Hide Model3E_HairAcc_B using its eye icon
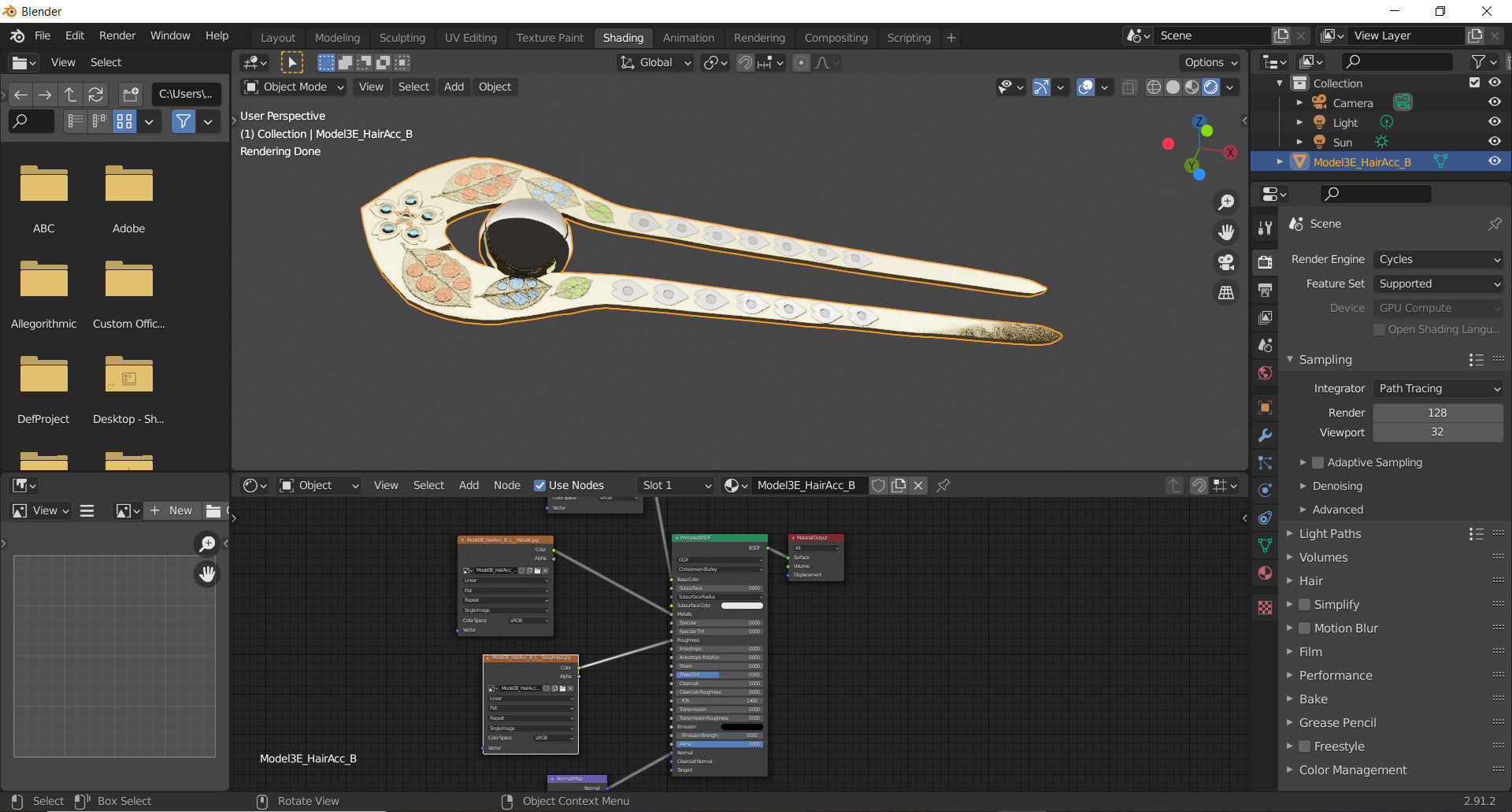 (x=1494, y=161)
